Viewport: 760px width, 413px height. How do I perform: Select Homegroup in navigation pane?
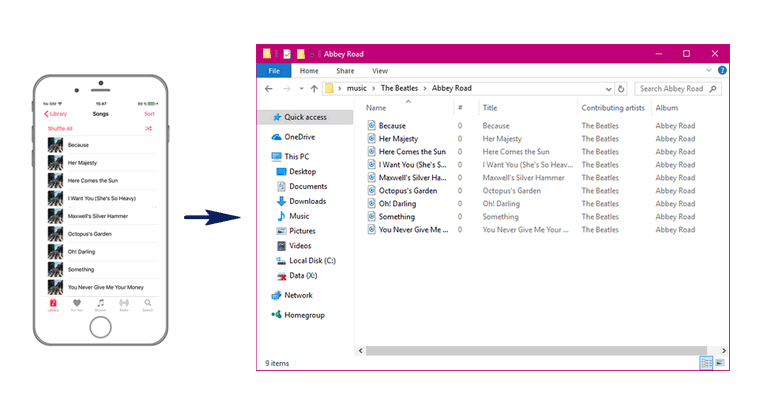[298, 315]
